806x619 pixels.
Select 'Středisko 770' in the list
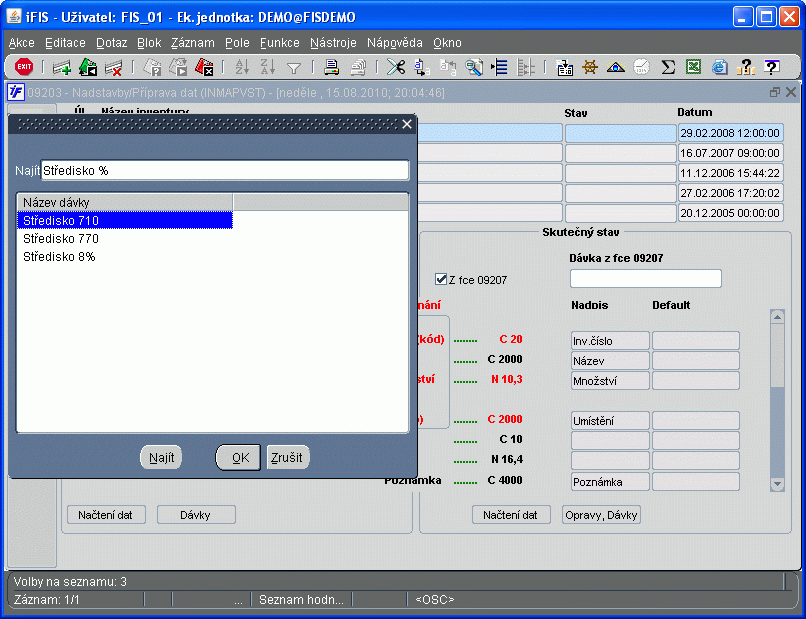click(x=125, y=239)
